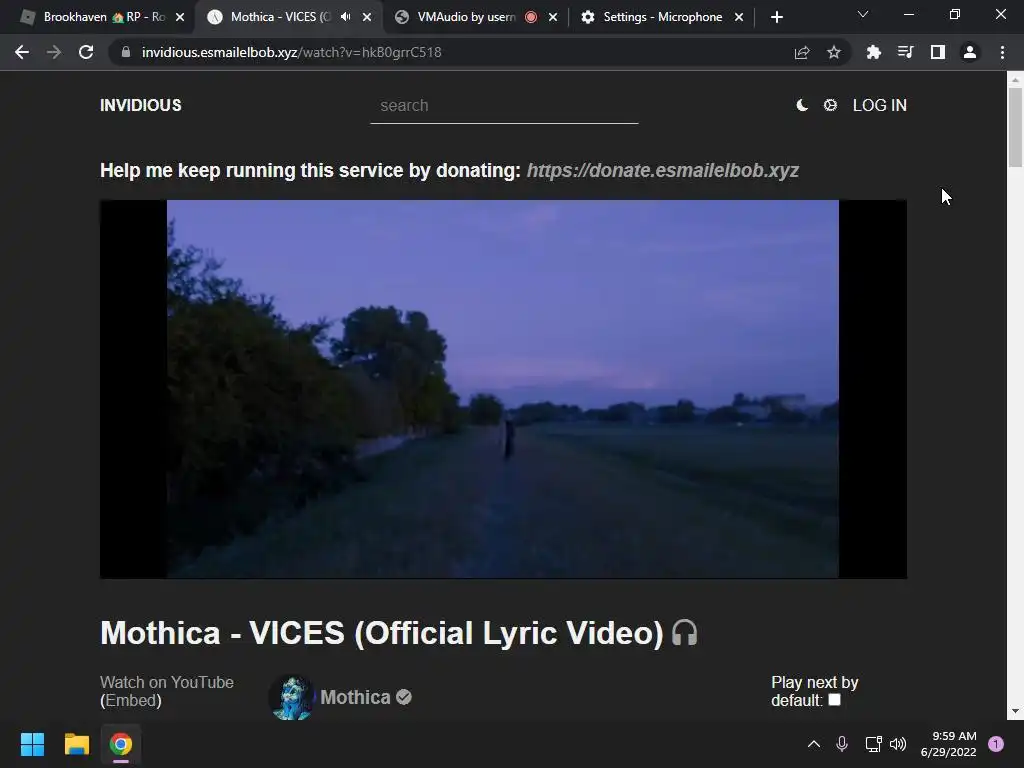Show hidden tray icons chevron
Viewport: 1024px width, 768px height.
point(814,744)
